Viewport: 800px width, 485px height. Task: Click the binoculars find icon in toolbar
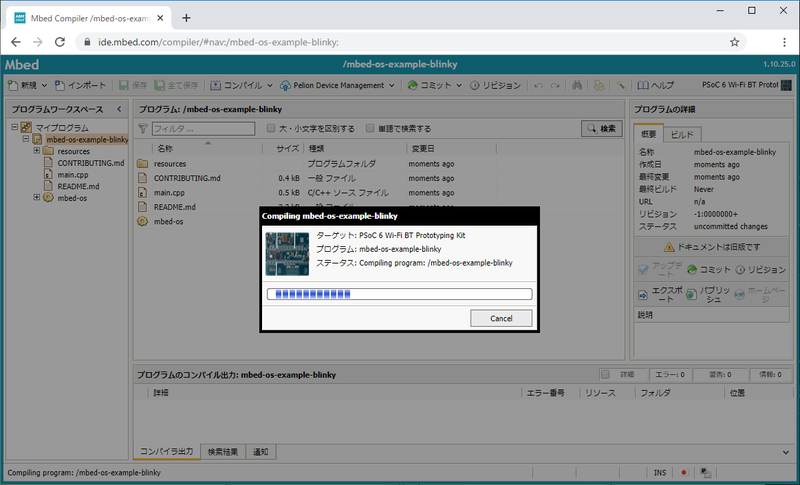[577, 85]
